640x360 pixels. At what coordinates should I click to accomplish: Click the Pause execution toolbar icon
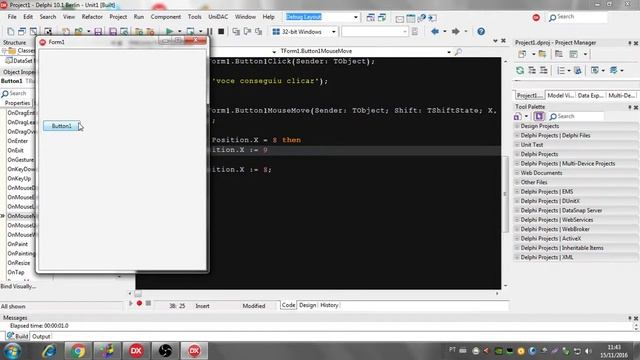pyautogui.click(x=210, y=31)
